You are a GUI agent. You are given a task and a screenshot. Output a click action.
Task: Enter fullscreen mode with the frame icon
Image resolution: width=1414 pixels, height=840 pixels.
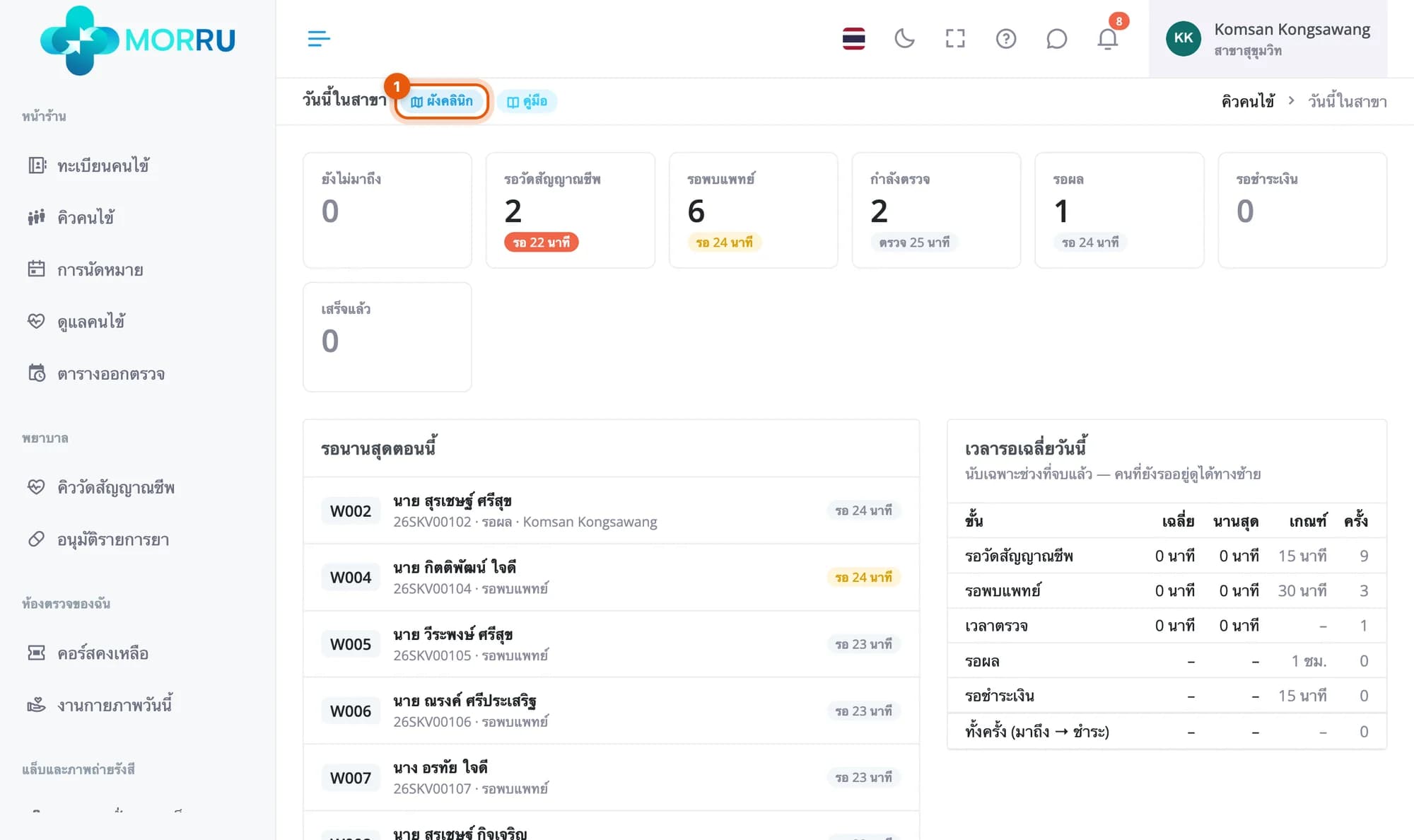(x=955, y=38)
